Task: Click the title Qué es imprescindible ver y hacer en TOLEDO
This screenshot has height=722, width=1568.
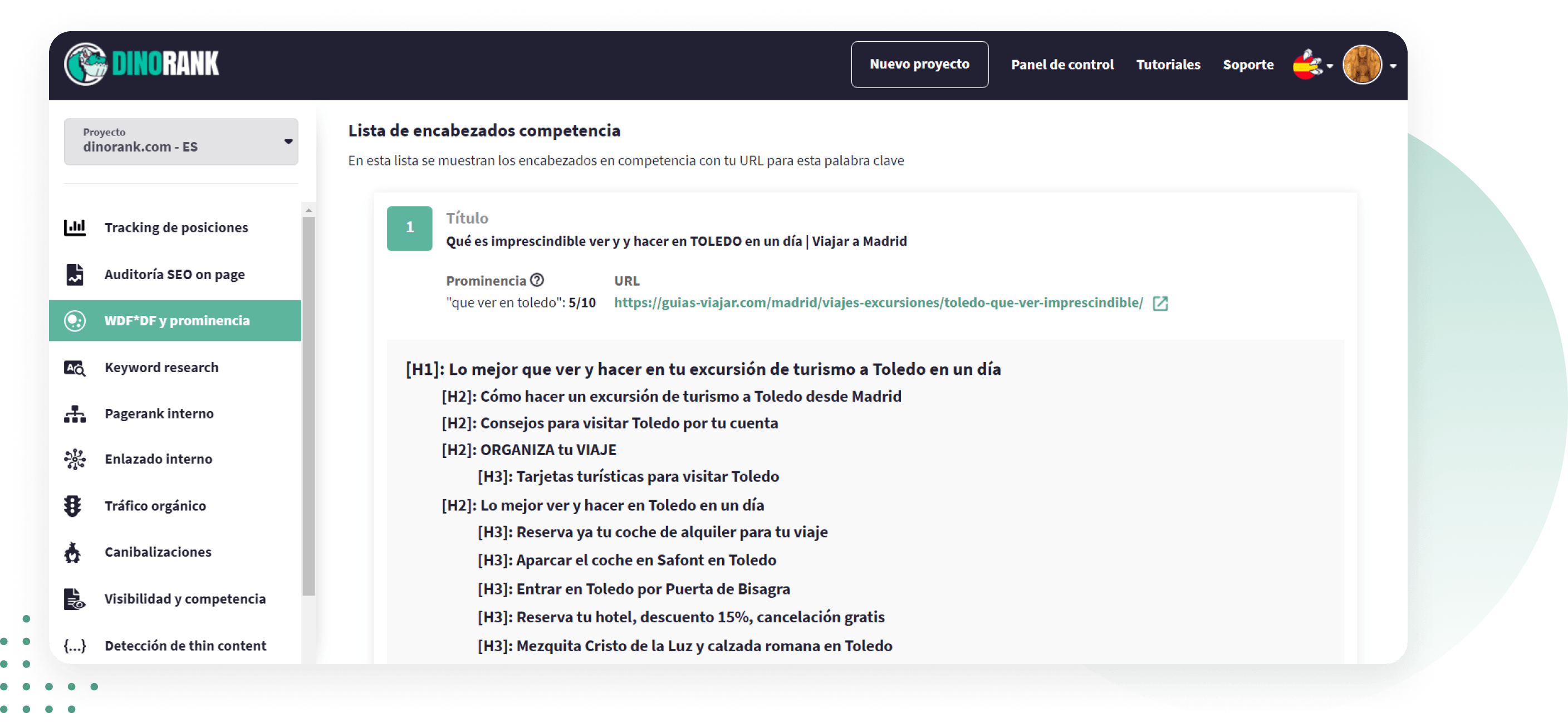Action: point(675,241)
